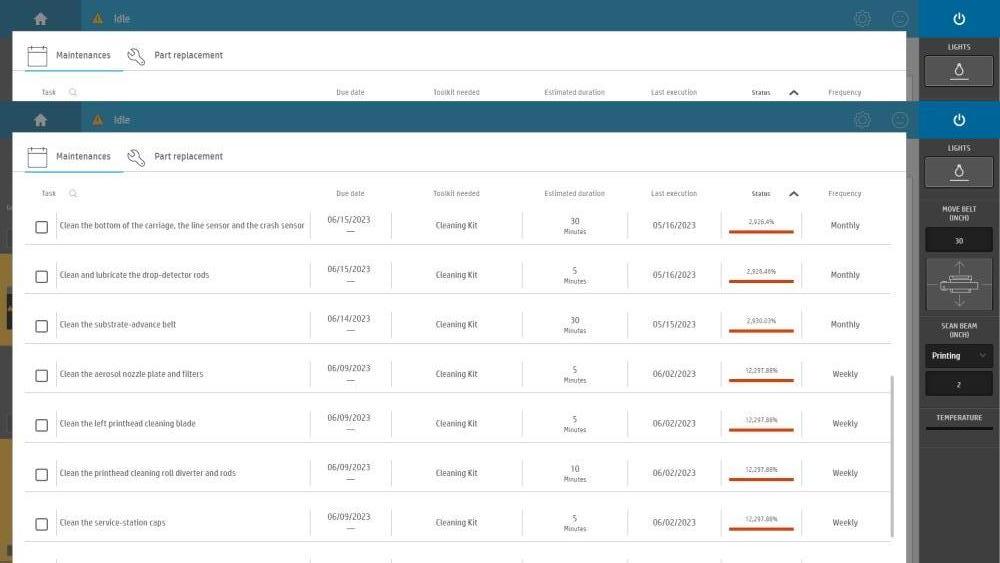This screenshot has height=563, width=1000.
Task: Select checkbox for 'Clean and lubricate the drop-detector rods'
Action: click(42, 276)
